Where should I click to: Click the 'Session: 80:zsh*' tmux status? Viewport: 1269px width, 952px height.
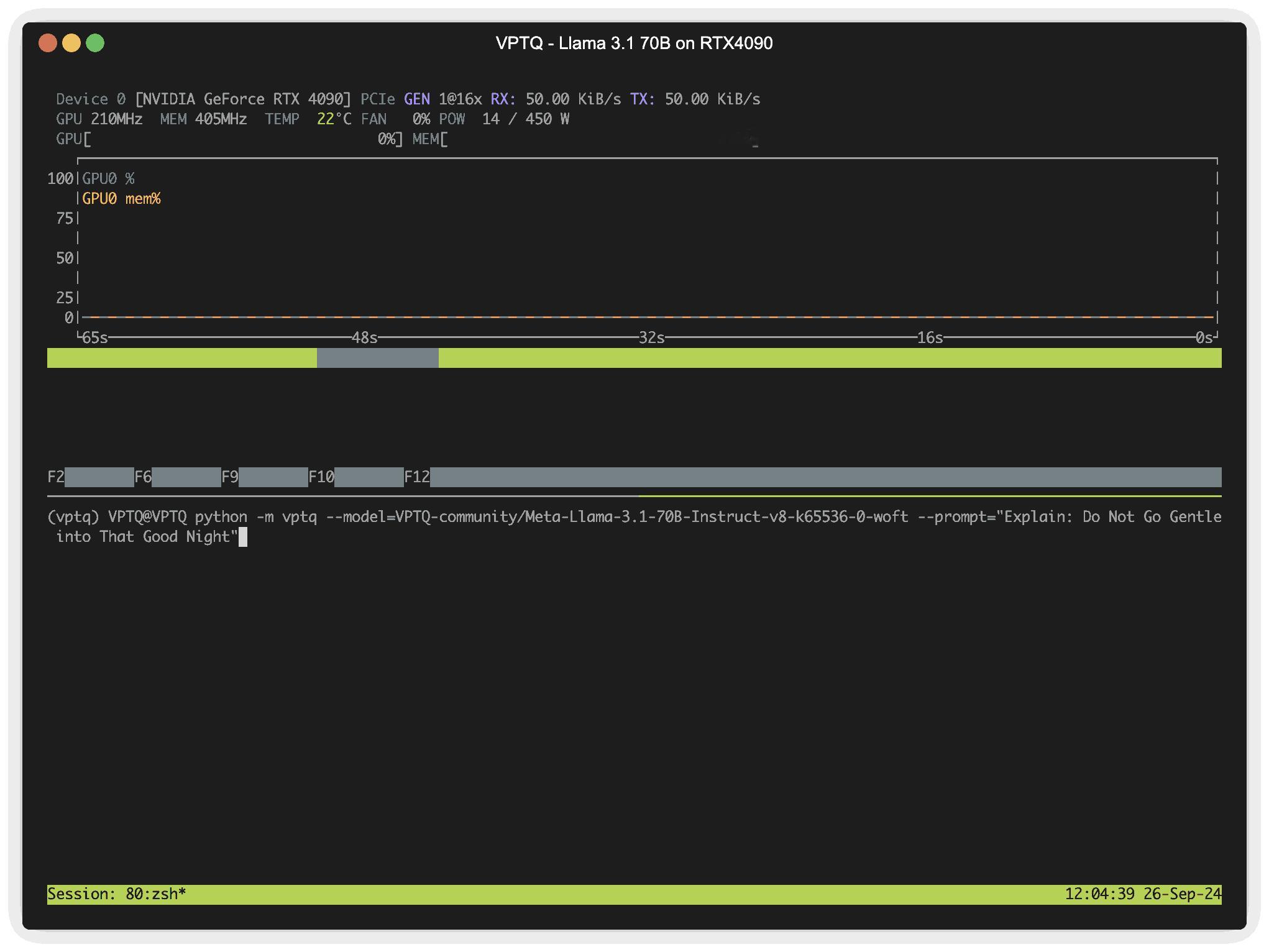117,895
